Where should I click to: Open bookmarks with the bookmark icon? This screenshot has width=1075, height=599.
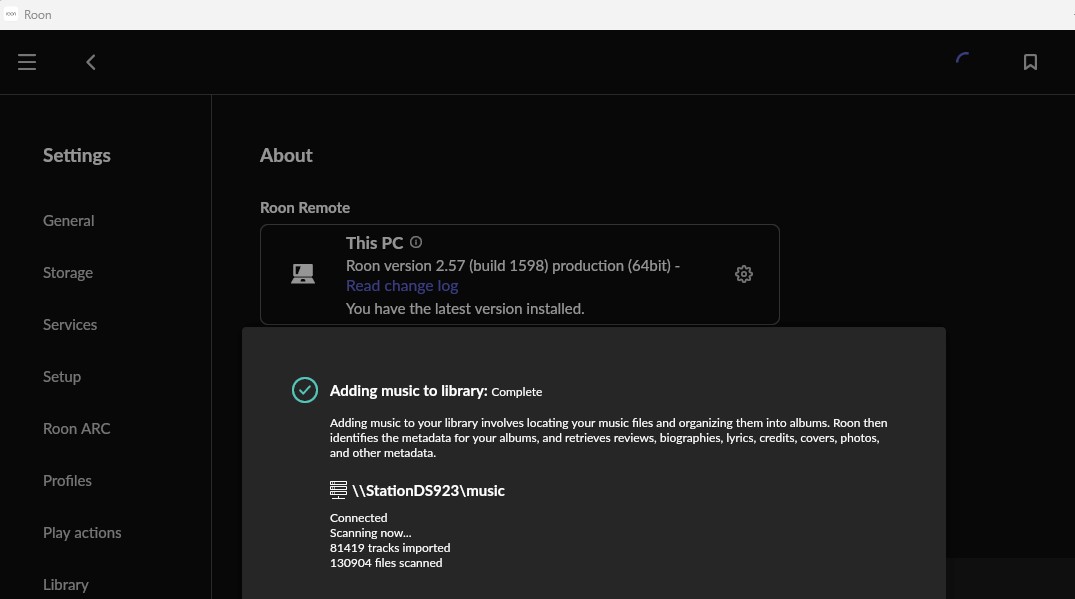[x=1030, y=62]
